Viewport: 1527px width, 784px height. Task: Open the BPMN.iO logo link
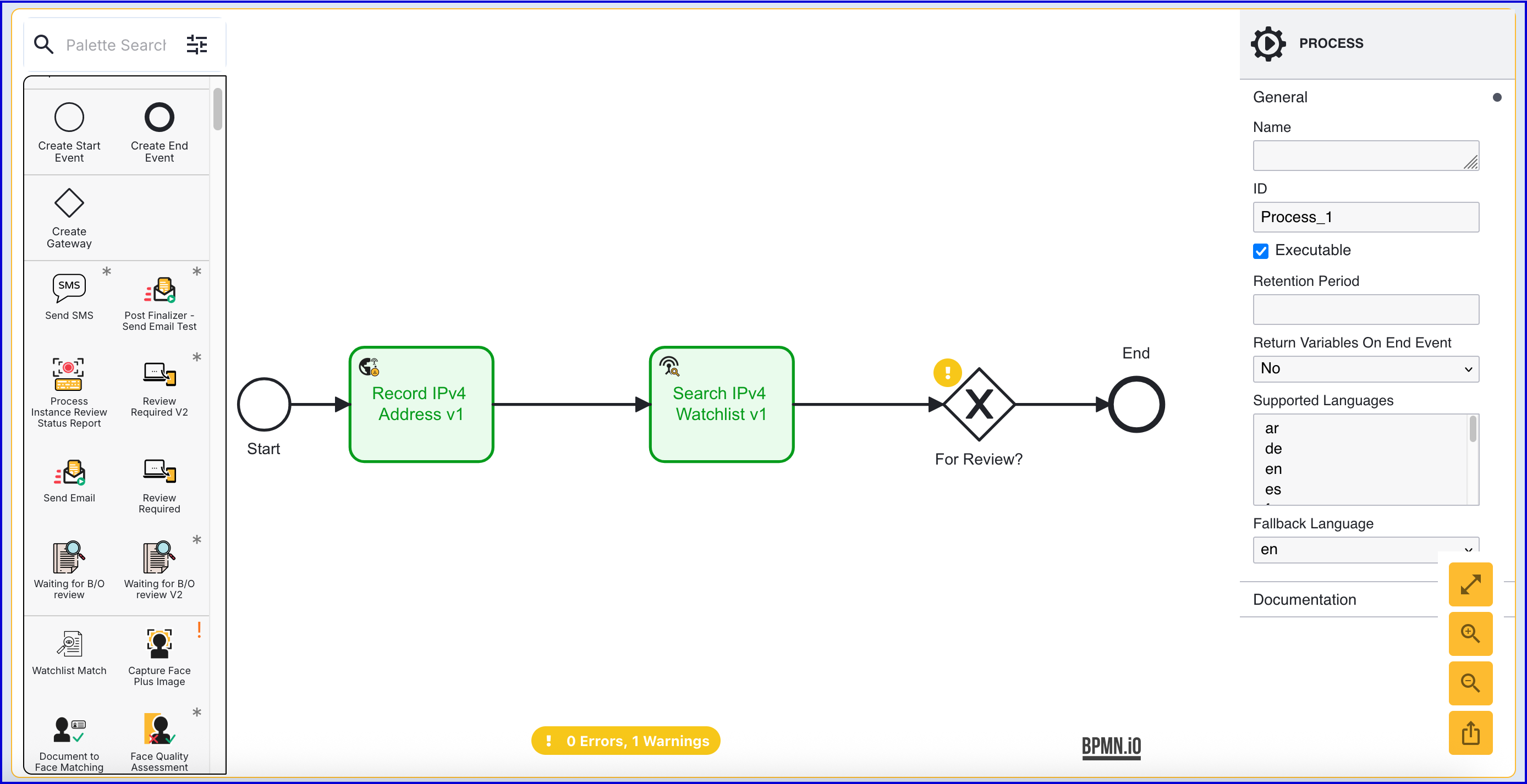tap(1111, 746)
